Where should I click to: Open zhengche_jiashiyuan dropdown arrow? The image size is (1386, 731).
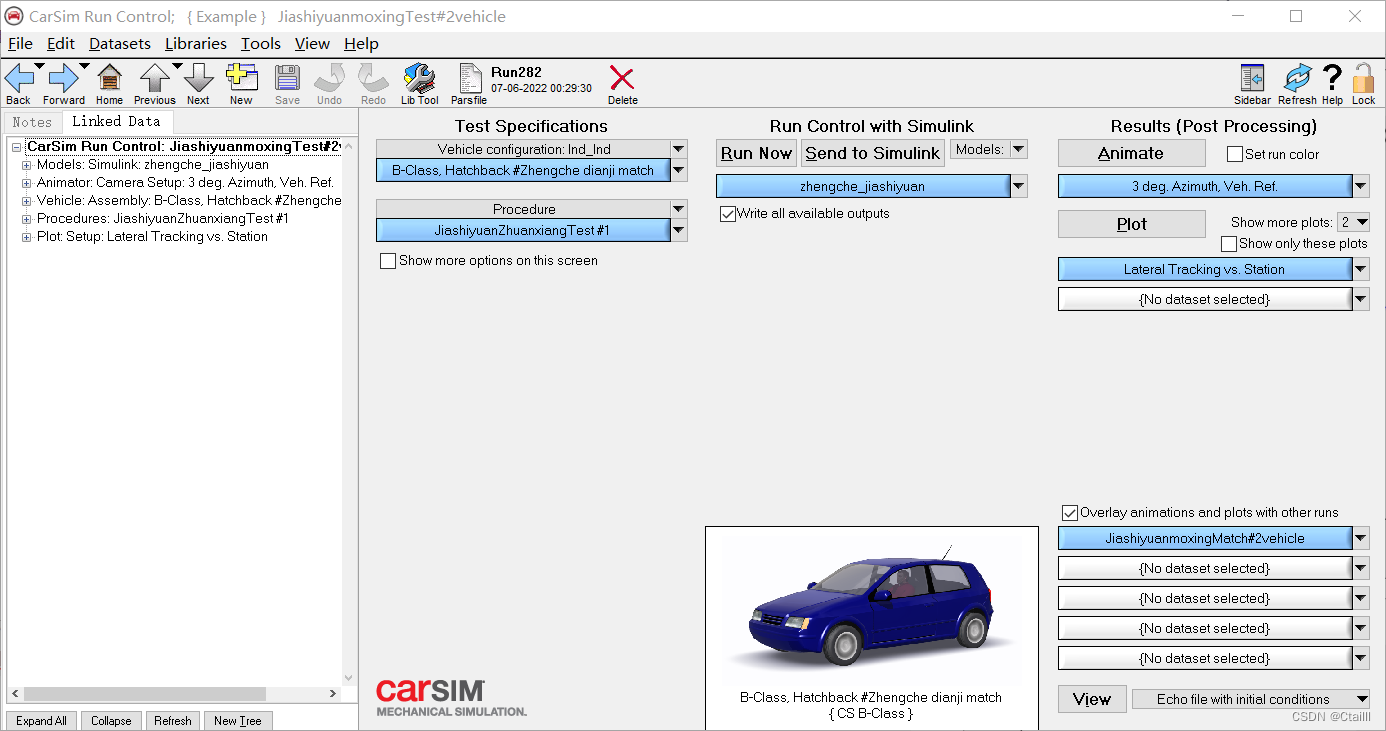coord(1018,186)
